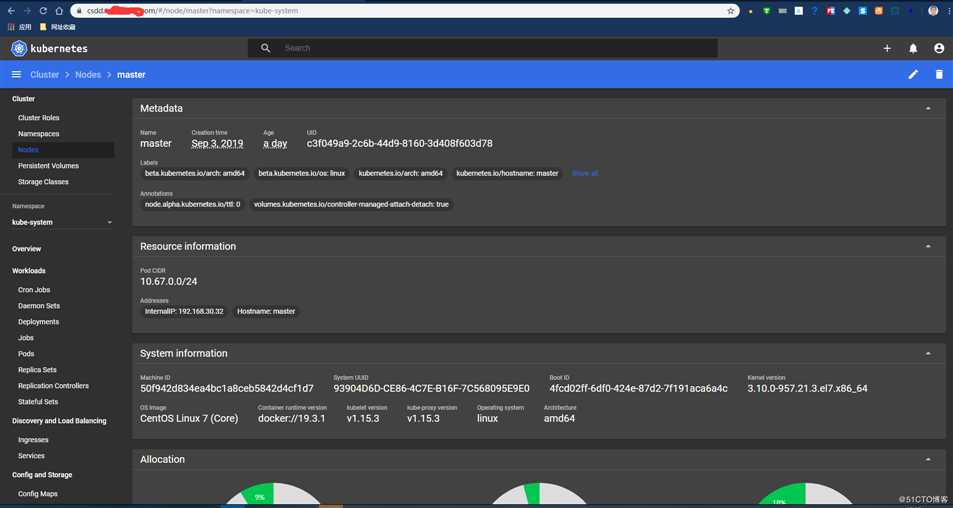Viewport: 953px width, 508px height.
Task: Open Discovery and Load Balancing in sidebar
Action: coord(59,421)
